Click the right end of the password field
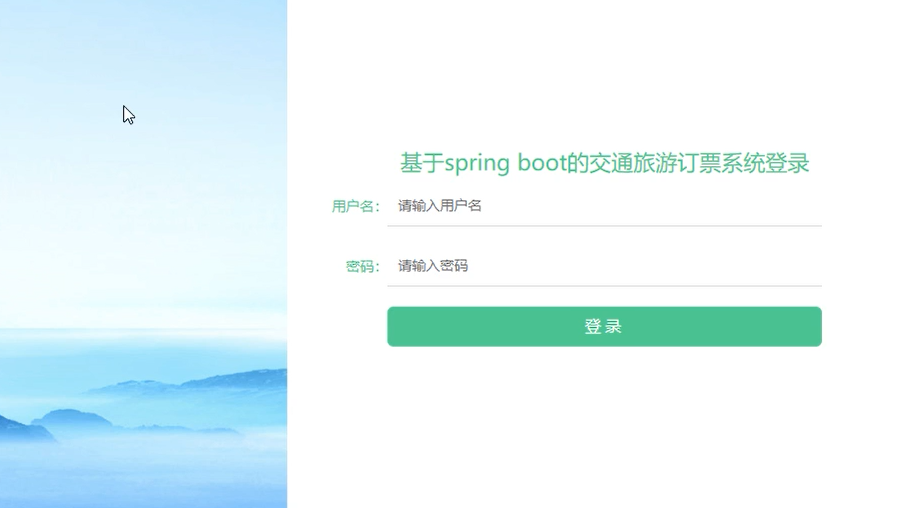This screenshot has width=921, height=508. coord(811,266)
